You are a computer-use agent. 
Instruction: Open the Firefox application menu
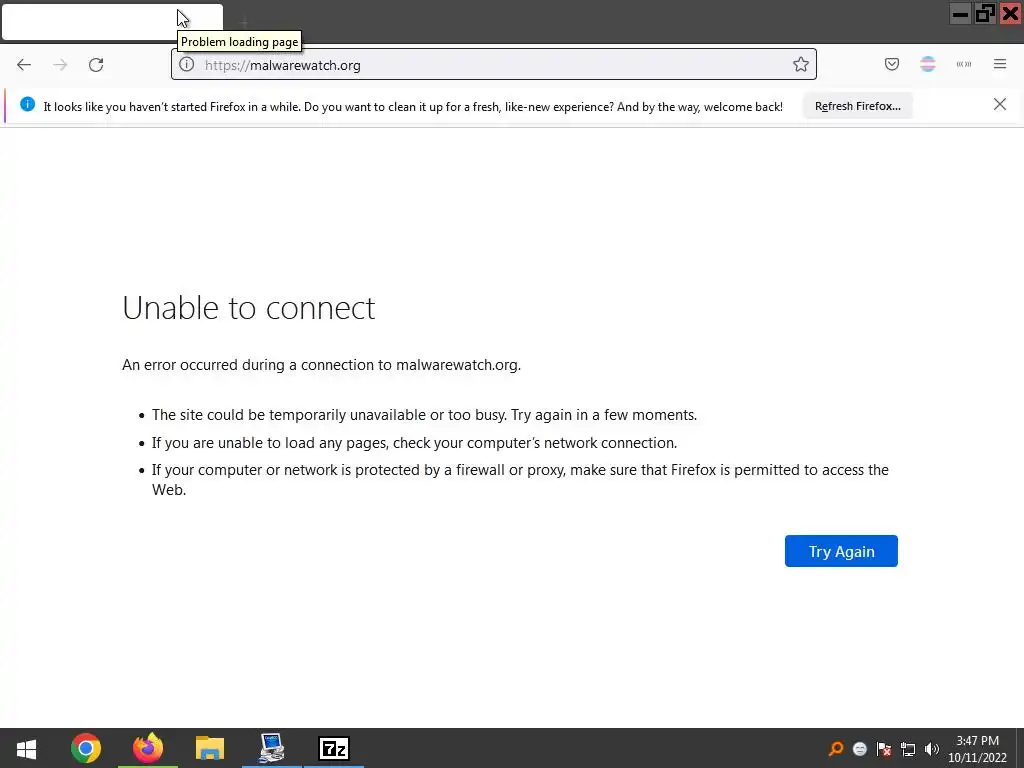click(x=1000, y=64)
